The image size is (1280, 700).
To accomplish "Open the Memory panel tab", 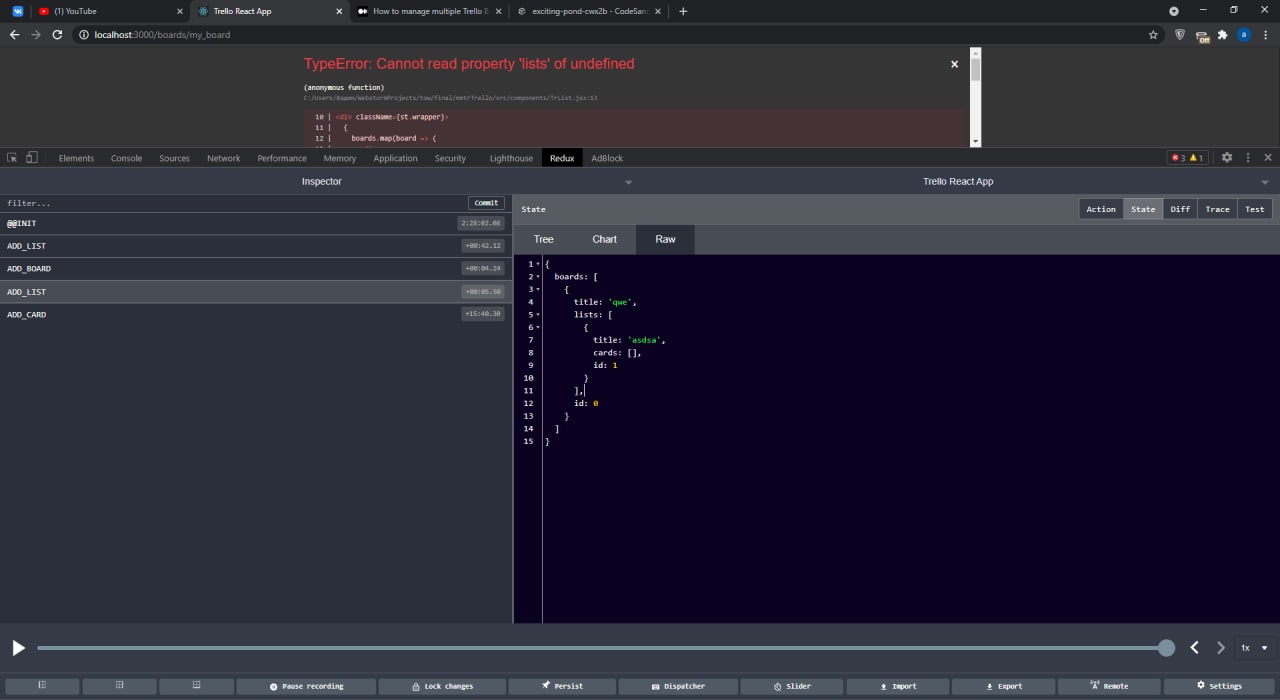I will click(340, 158).
